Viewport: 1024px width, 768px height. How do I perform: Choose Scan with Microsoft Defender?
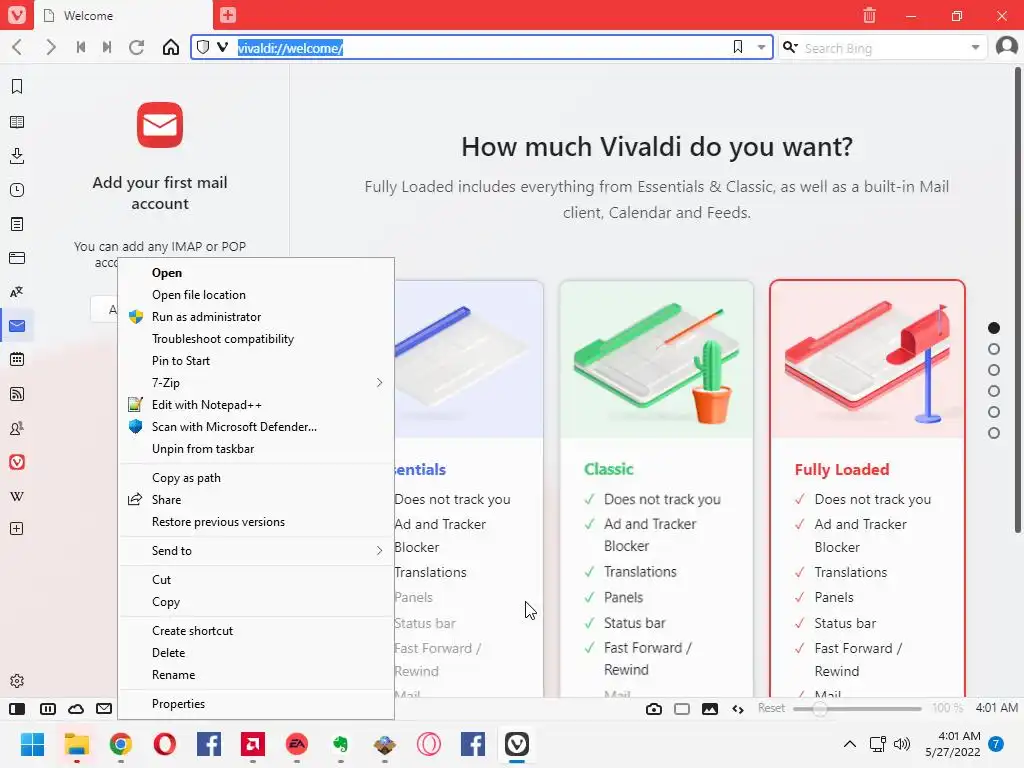(256, 426)
